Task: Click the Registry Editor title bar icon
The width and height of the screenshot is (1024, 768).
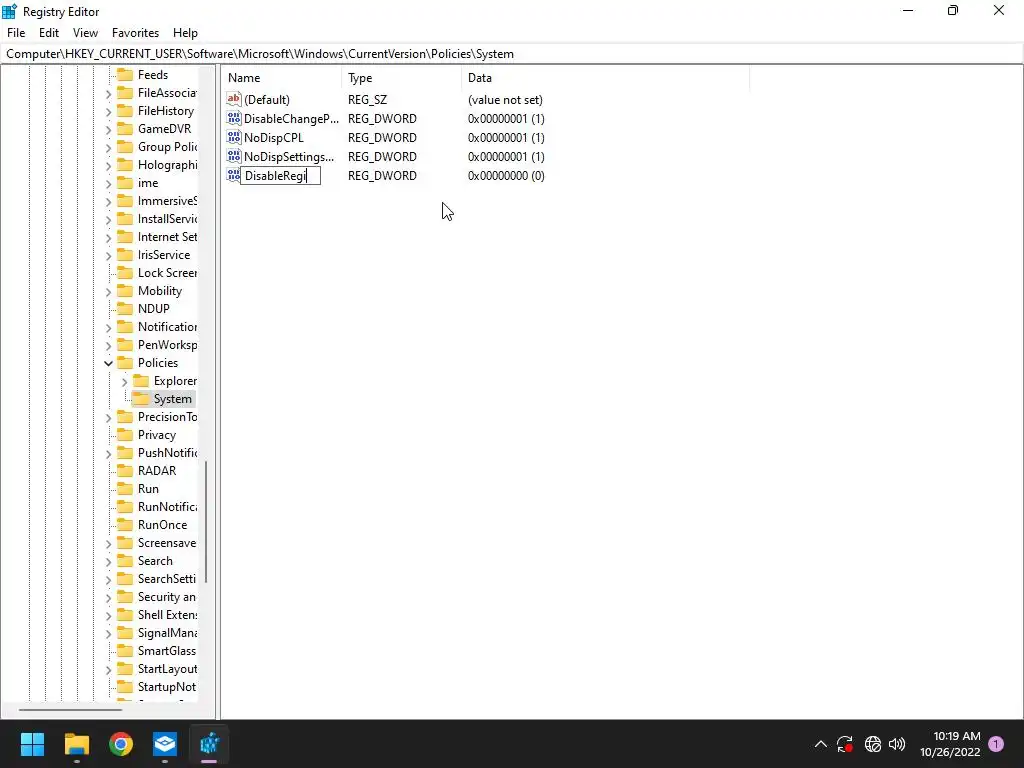Action: 10,11
